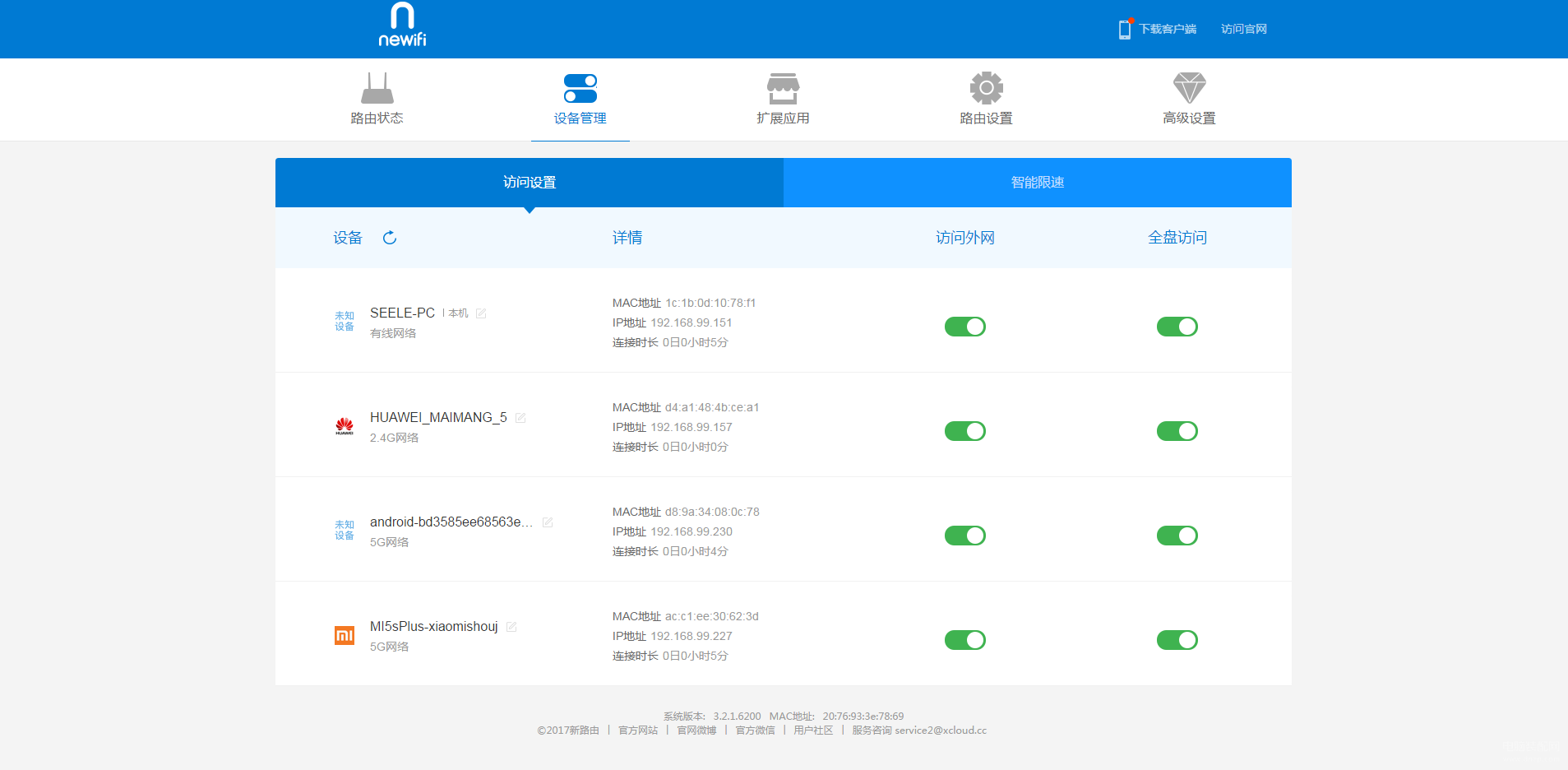Viewport: 1568px width, 770px height.
Task: Edit the SEELE-PC device name
Action: 481,313
